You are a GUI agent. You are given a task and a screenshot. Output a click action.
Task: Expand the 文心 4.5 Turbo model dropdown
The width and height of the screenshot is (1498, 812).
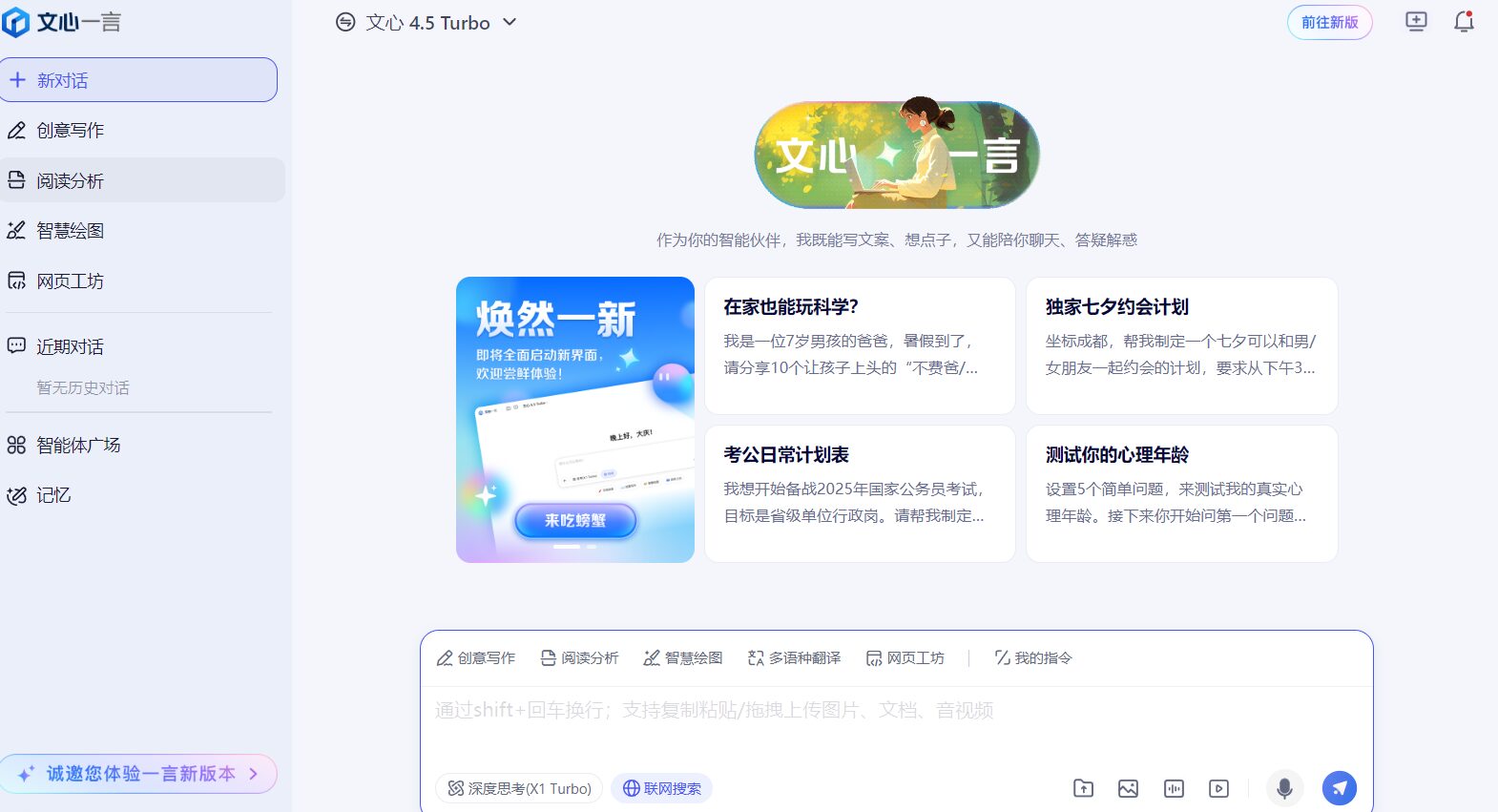point(510,22)
